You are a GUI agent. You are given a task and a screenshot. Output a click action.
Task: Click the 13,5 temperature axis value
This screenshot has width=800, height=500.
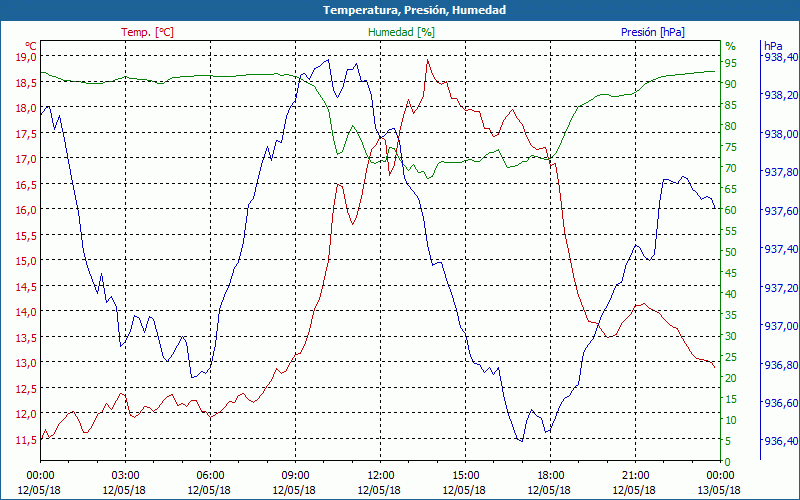tap(28, 337)
